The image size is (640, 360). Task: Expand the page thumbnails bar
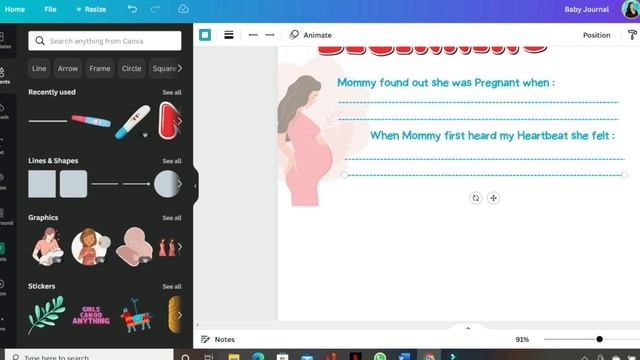(x=468, y=328)
